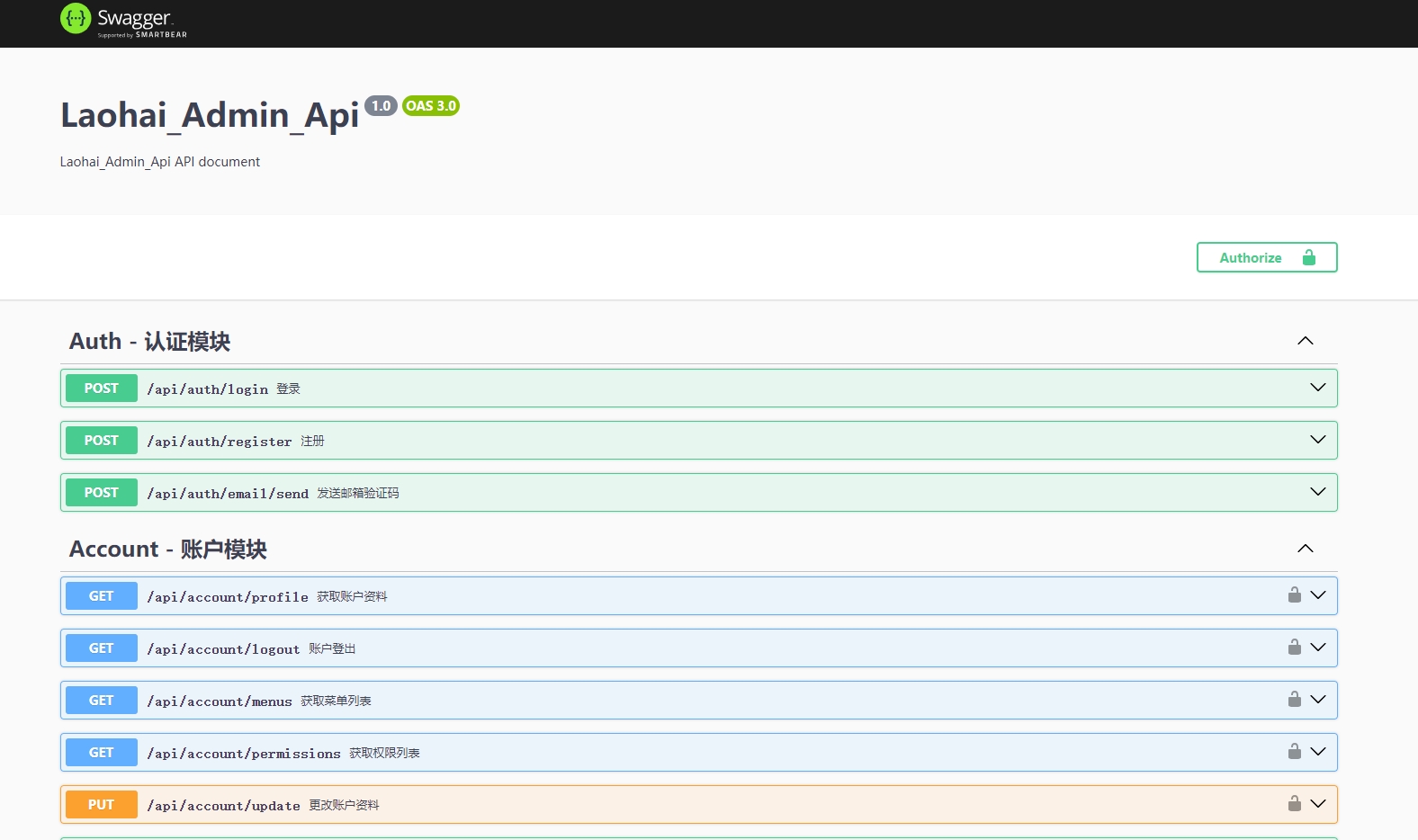Viewport: 1418px width, 840px height.
Task: Open the /api/account/profile endpoint path
Action: [228, 597]
